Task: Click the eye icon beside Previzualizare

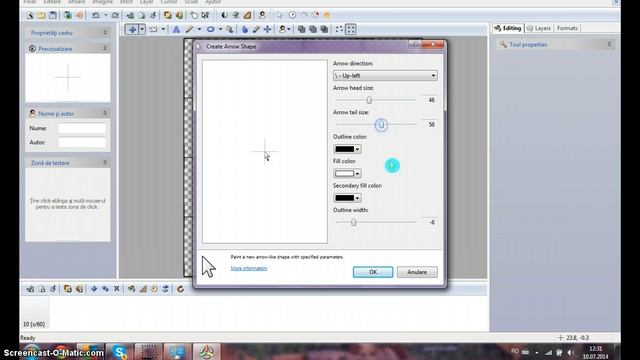Action: (32, 49)
